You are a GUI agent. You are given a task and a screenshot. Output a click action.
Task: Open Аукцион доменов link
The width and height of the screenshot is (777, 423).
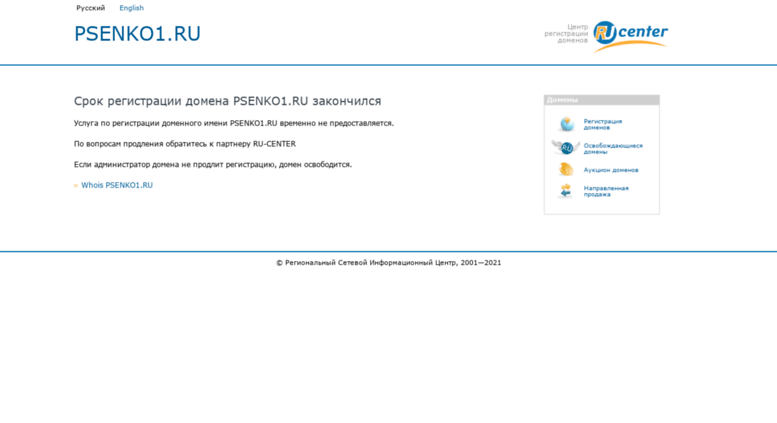coord(611,170)
